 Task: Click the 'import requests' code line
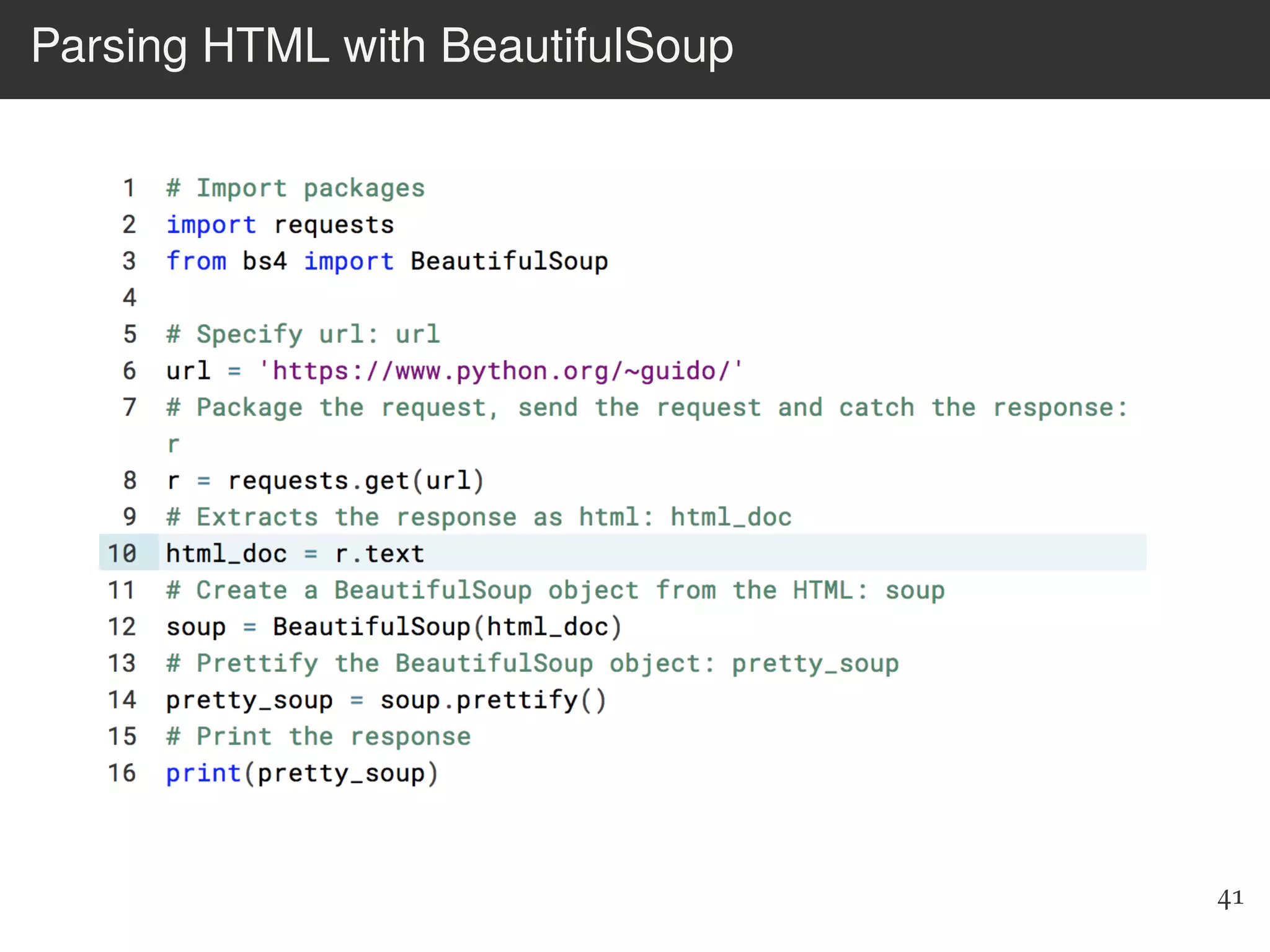pyautogui.click(x=280, y=225)
